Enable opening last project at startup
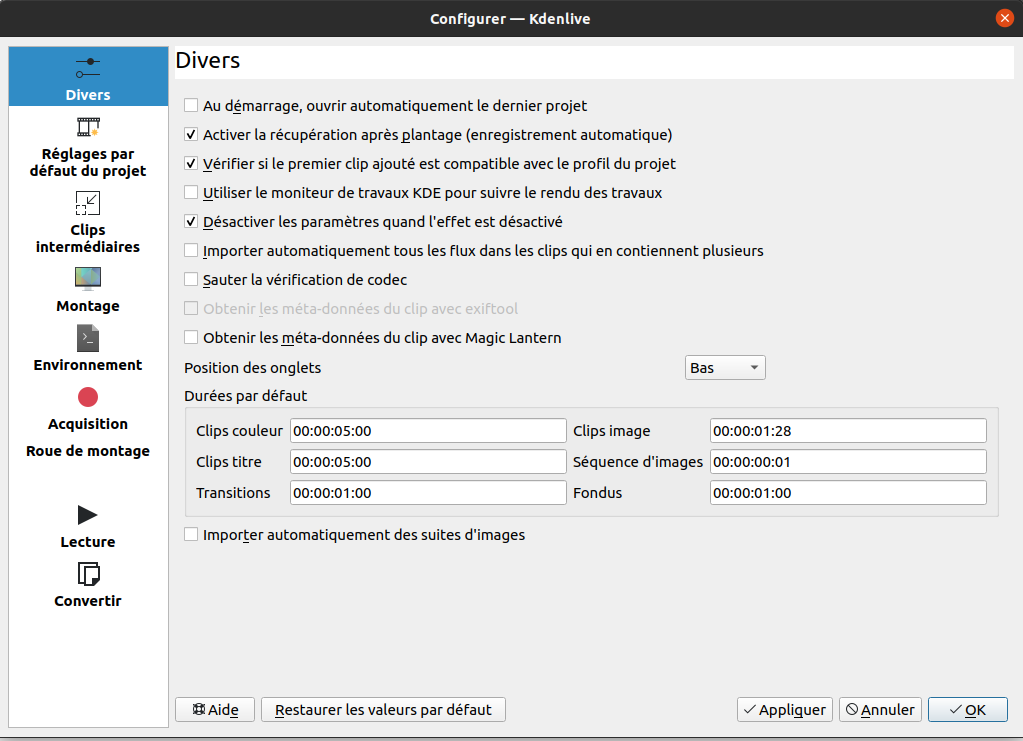Viewport: 1023px width, 741px height. tap(191, 105)
